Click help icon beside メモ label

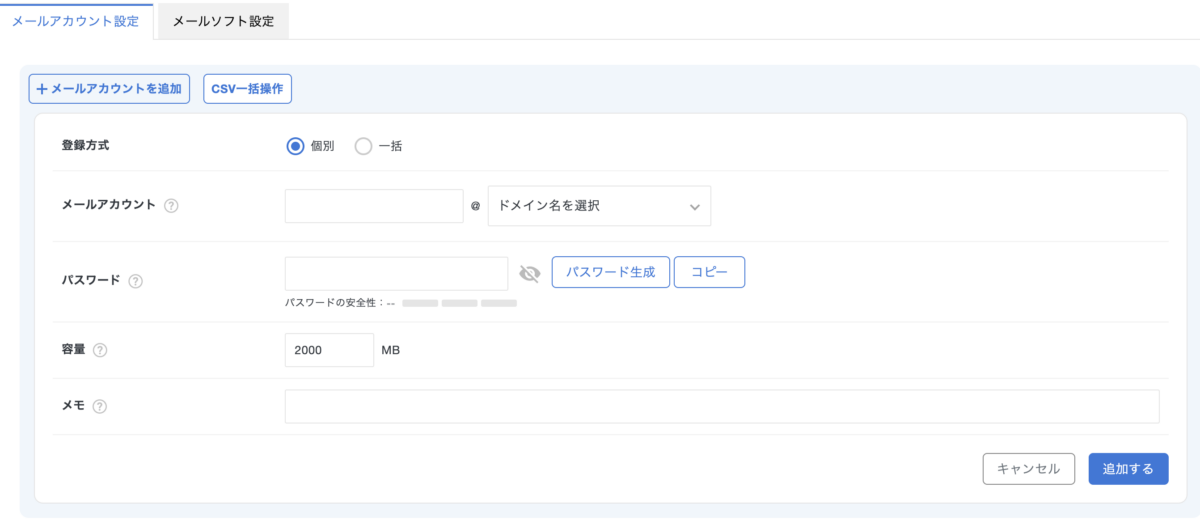[100, 407]
